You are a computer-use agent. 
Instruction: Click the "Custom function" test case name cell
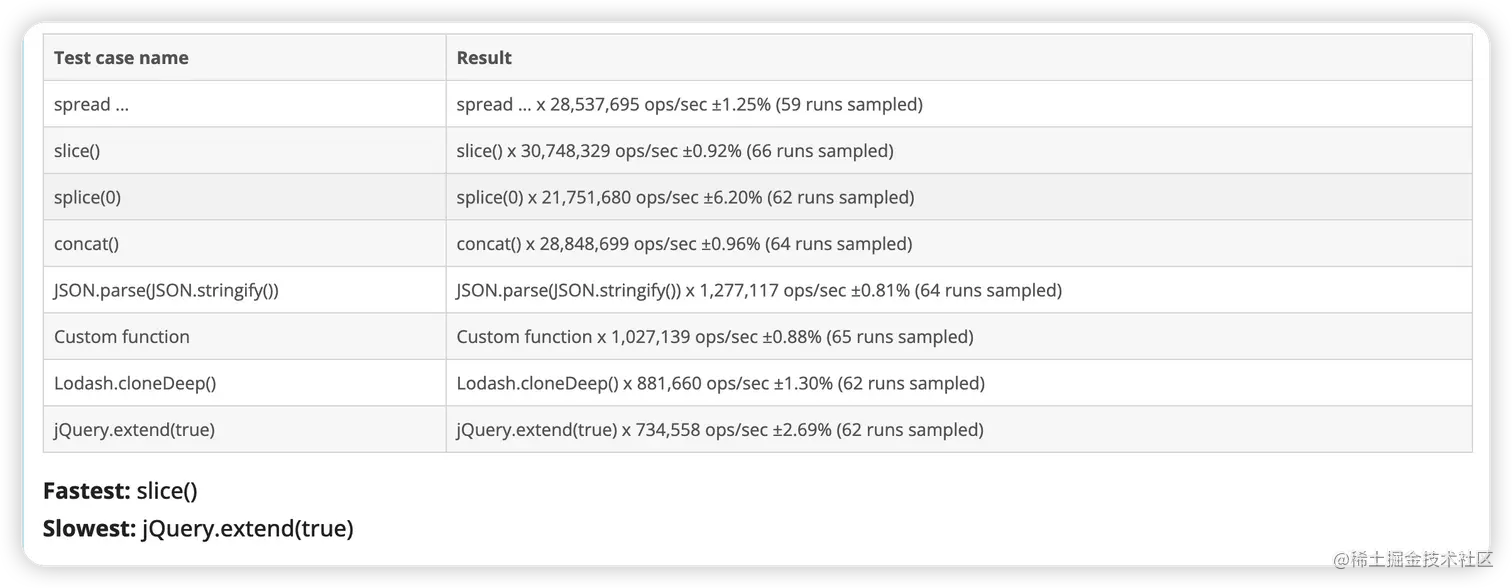click(122, 337)
